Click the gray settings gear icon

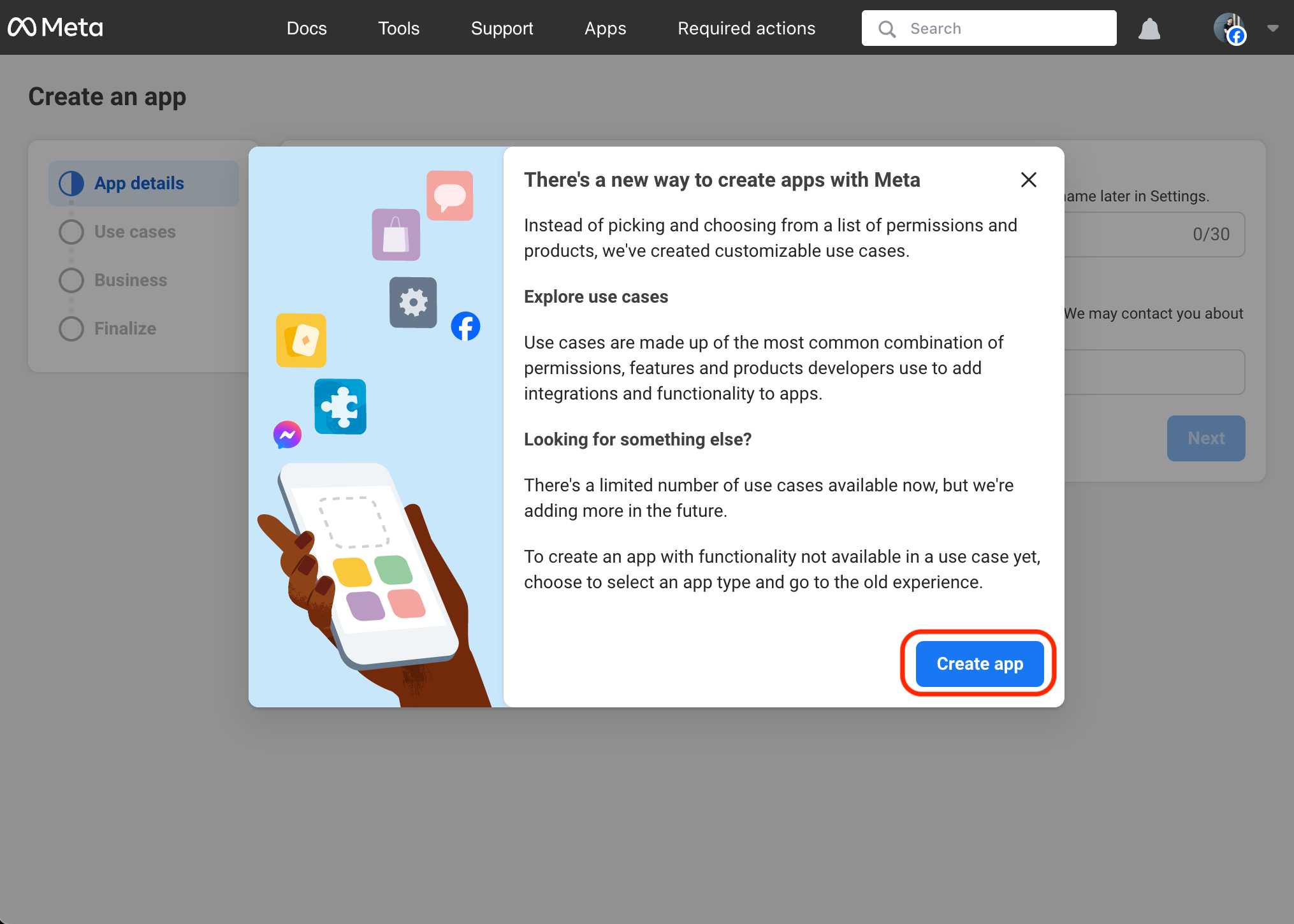tap(413, 303)
